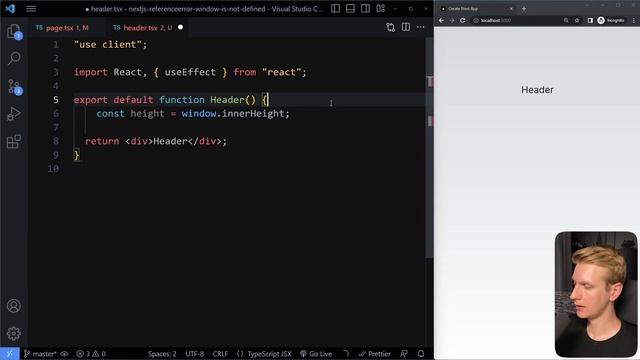Click the webcam video overlay thumbnail
The image size is (640, 360).
596,294
